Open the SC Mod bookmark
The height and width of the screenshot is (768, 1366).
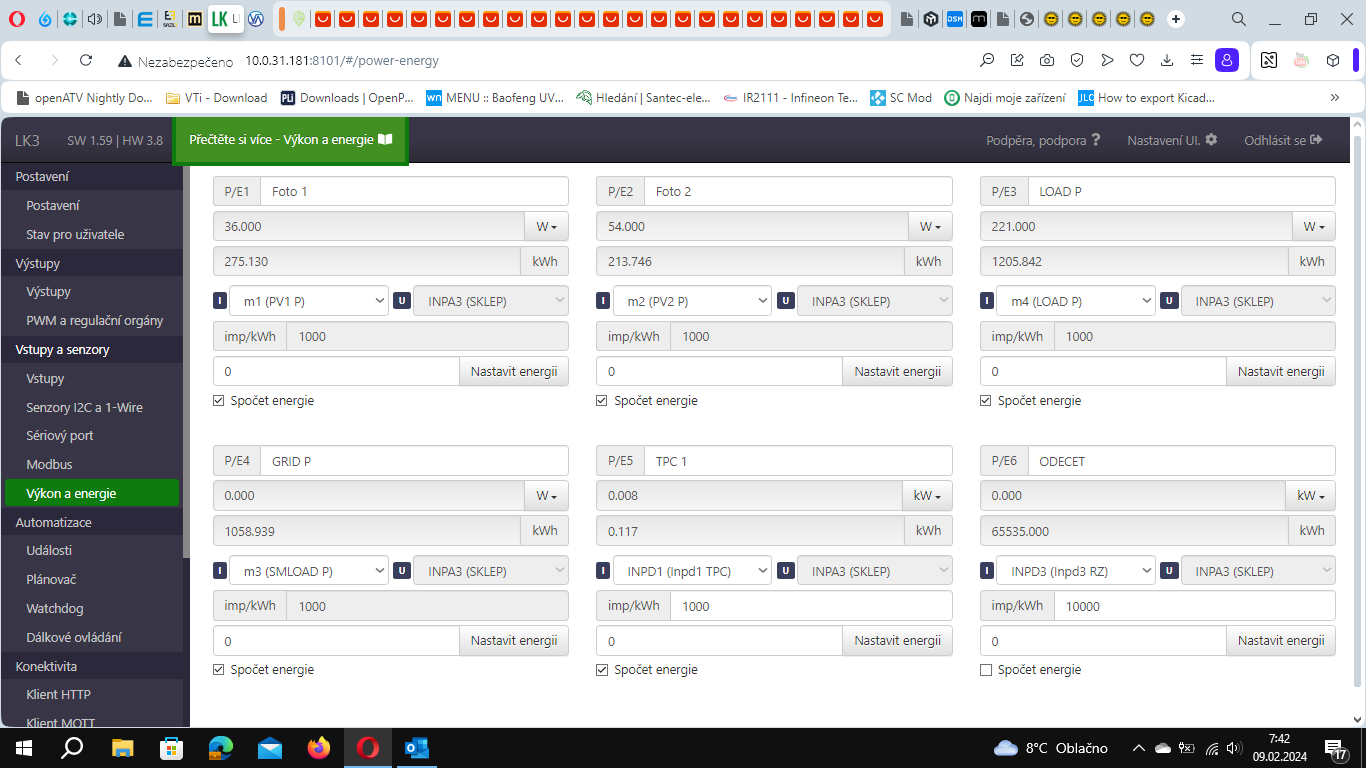[x=901, y=98]
